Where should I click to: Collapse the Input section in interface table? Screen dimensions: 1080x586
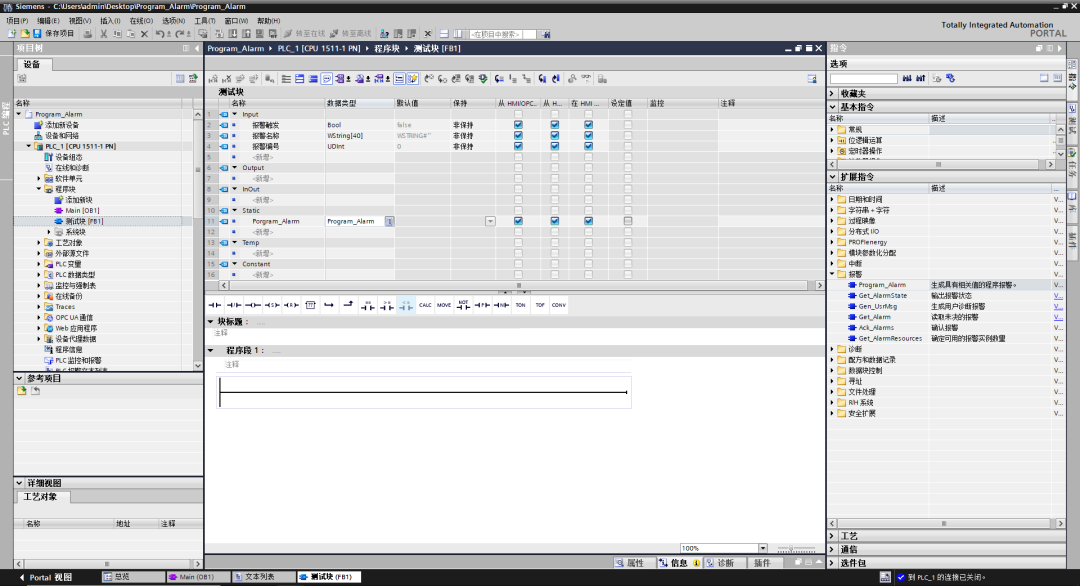pyautogui.click(x=235, y=114)
